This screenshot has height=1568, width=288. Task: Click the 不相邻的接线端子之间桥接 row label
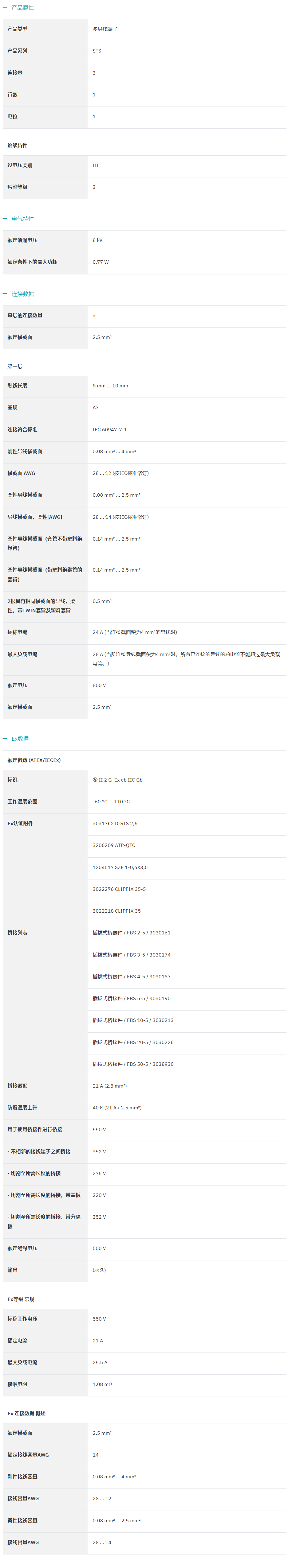39,1152
